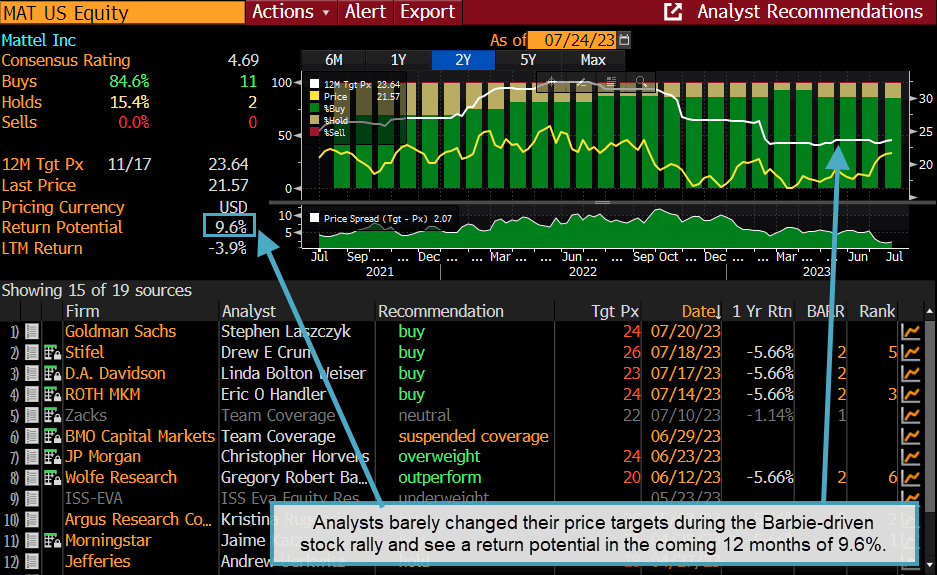
Task: Open the Stifel report document icon
Action: [32, 352]
